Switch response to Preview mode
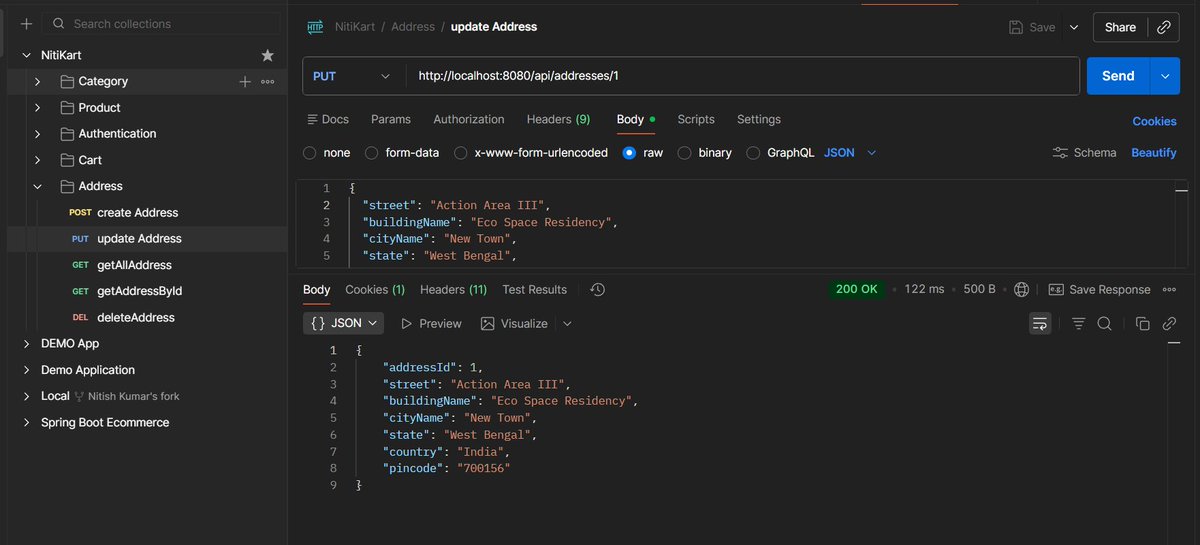 [x=431, y=324]
